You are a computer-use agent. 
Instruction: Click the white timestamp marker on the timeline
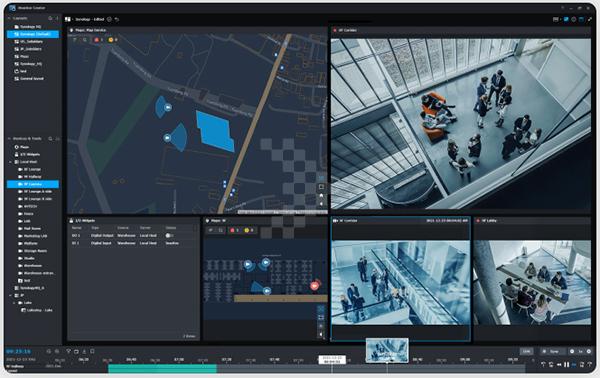(332, 360)
